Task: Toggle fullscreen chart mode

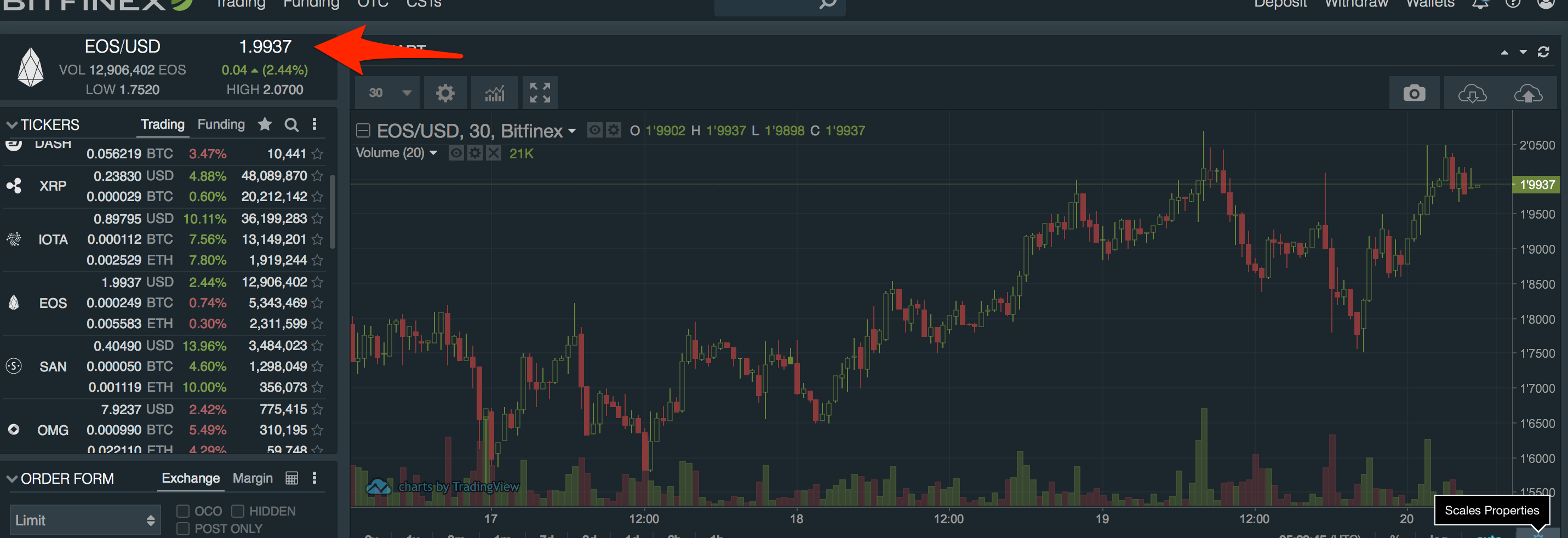Action: [x=540, y=93]
